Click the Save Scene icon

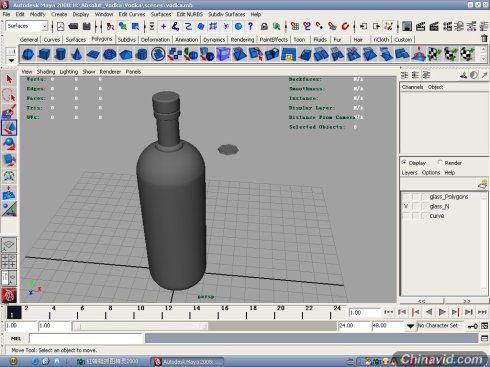pos(87,26)
